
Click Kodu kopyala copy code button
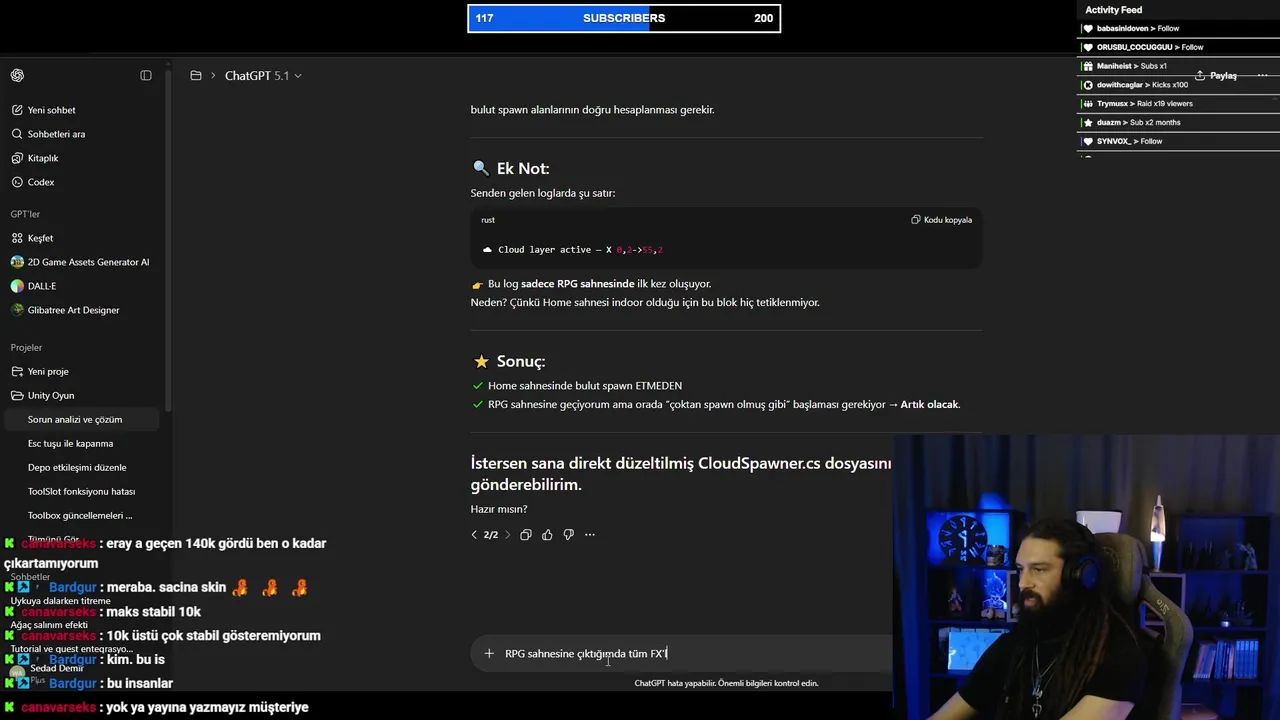tap(942, 220)
